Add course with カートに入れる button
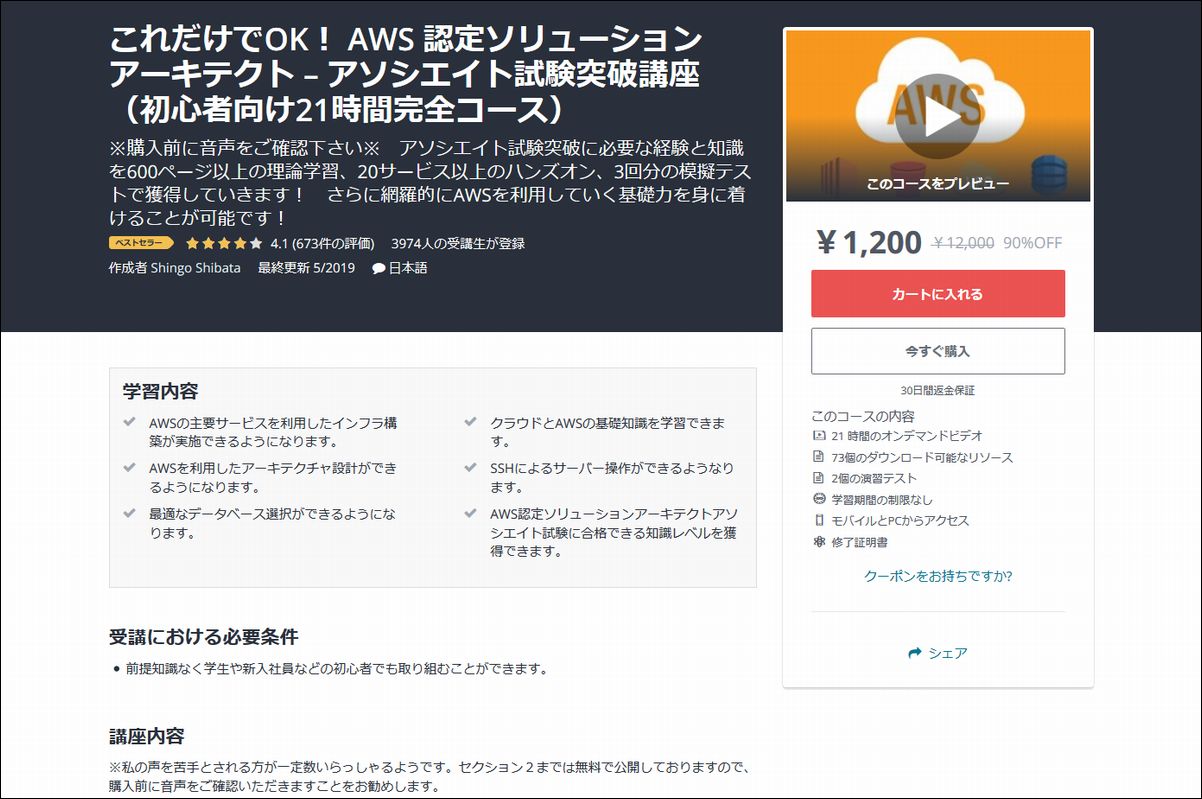 pyautogui.click(x=938, y=294)
